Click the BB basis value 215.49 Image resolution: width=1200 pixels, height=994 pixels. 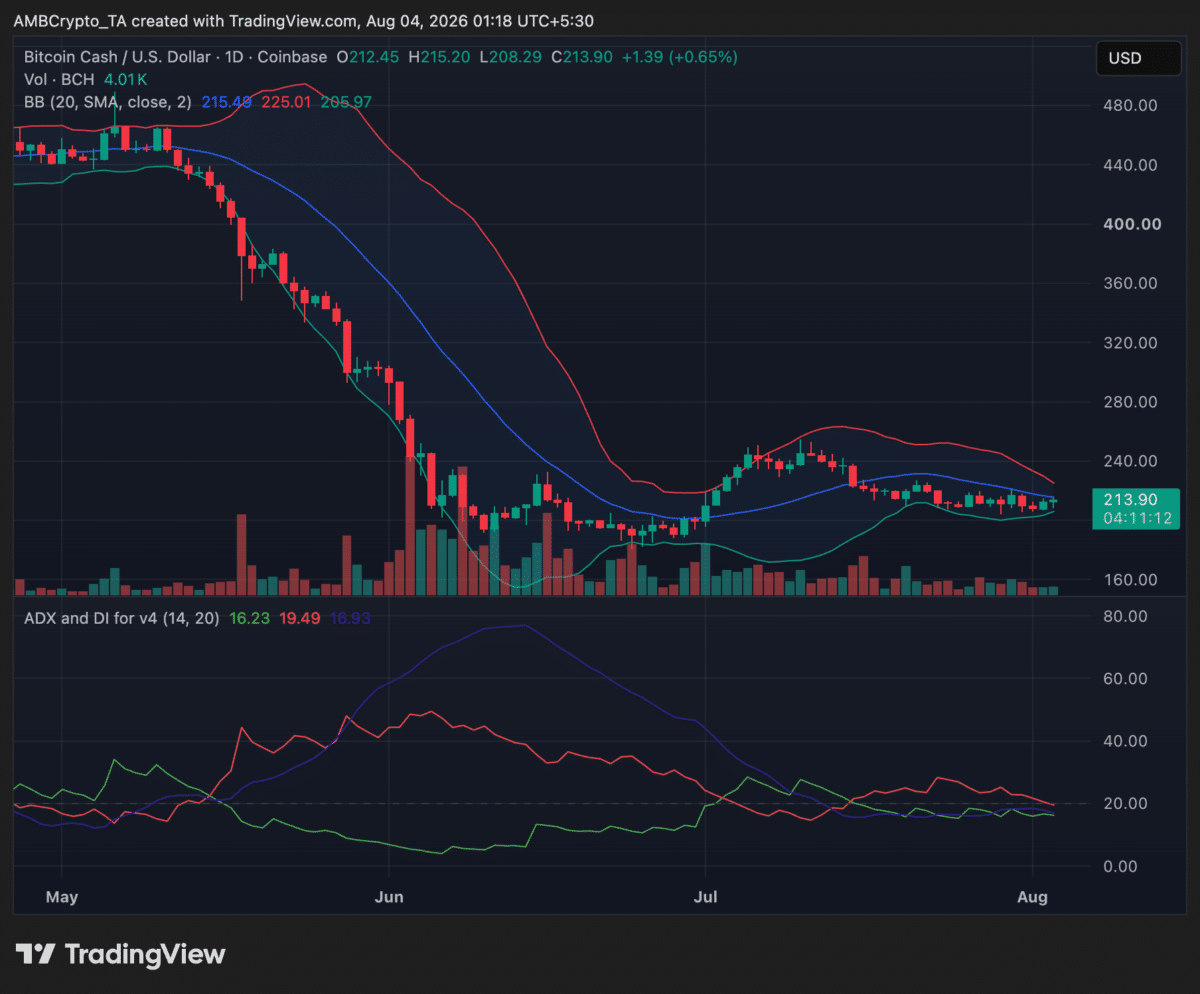click(227, 101)
